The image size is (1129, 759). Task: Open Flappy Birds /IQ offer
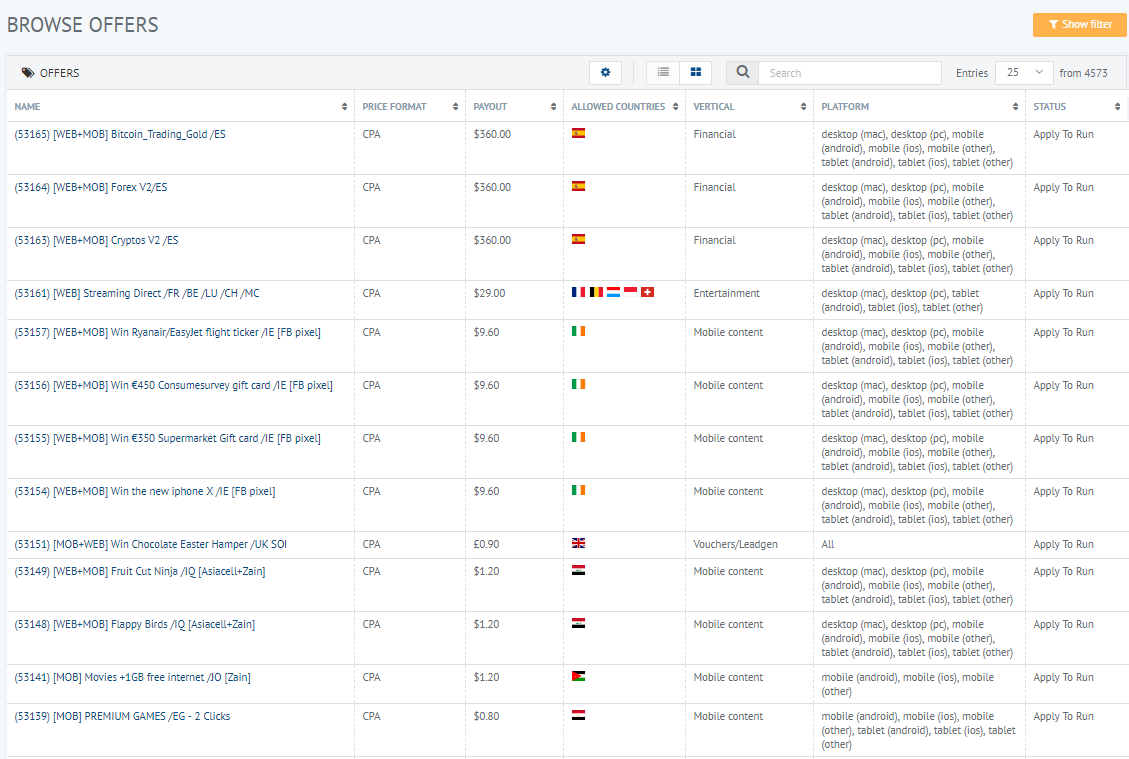pyautogui.click(x=135, y=625)
